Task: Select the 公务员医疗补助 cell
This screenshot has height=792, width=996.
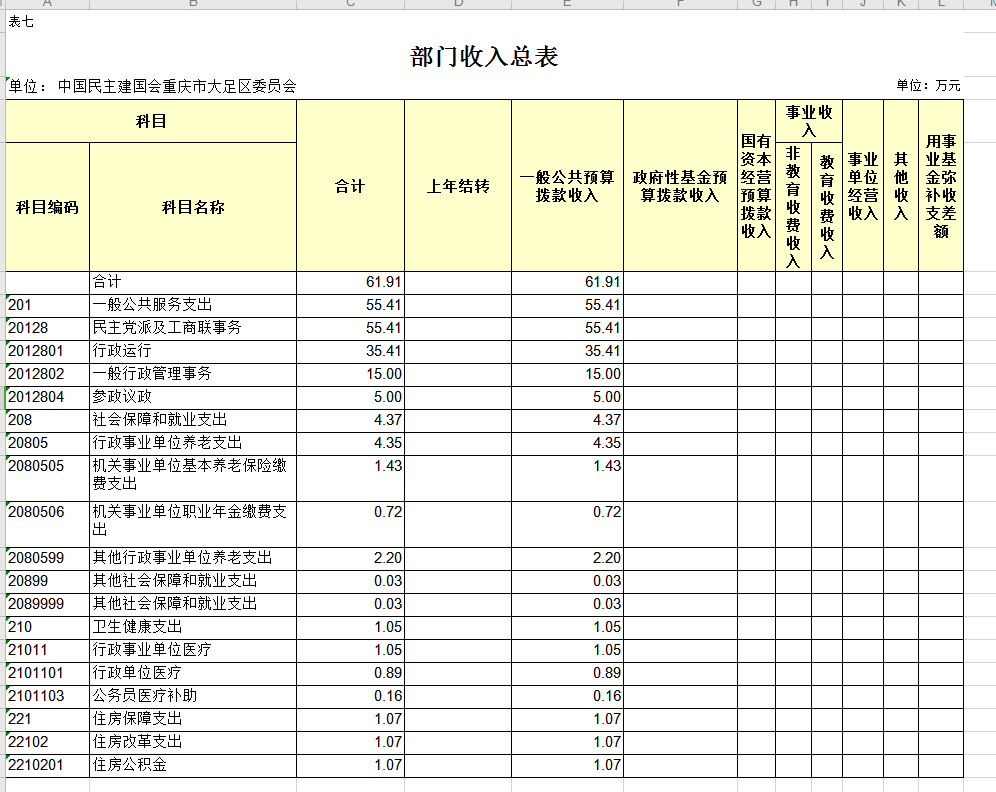Action: pyautogui.click(x=193, y=696)
